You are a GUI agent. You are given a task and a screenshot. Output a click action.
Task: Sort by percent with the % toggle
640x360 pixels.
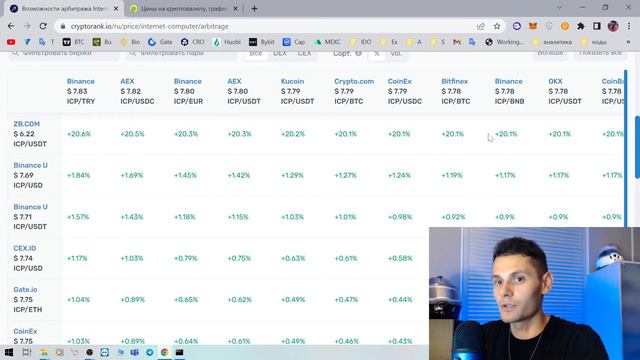pos(377,53)
